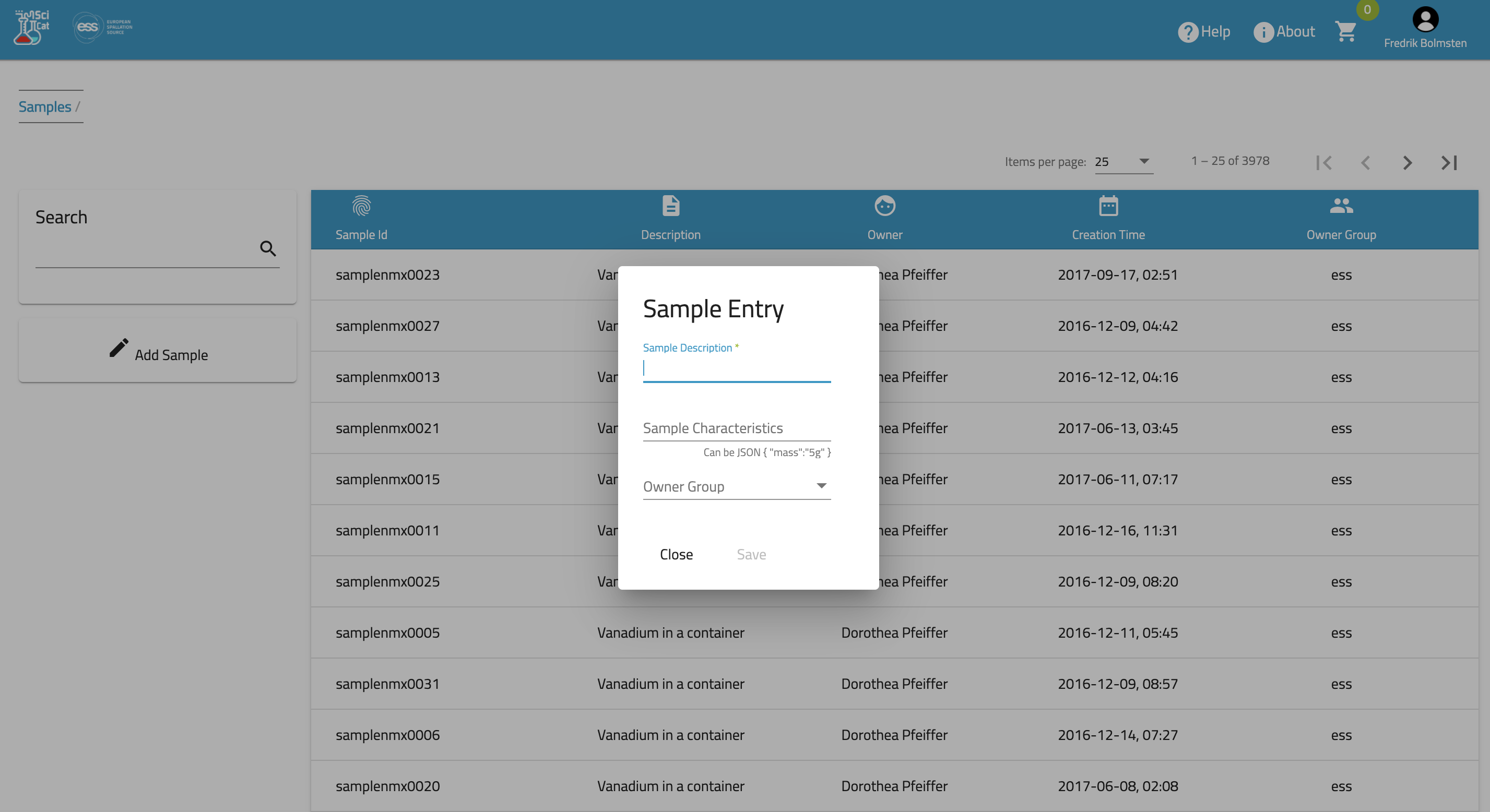Sort by Owner column header

click(884, 235)
